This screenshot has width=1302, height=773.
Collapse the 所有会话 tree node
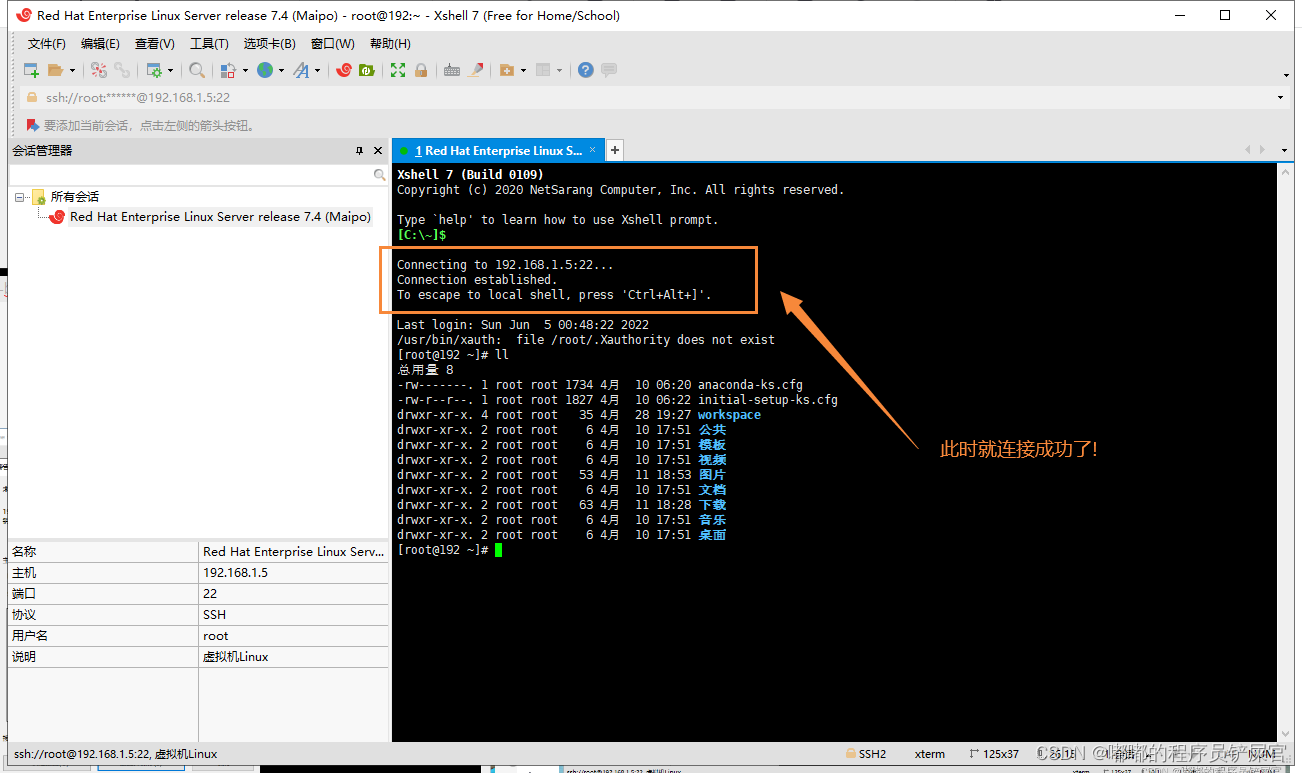(x=19, y=197)
